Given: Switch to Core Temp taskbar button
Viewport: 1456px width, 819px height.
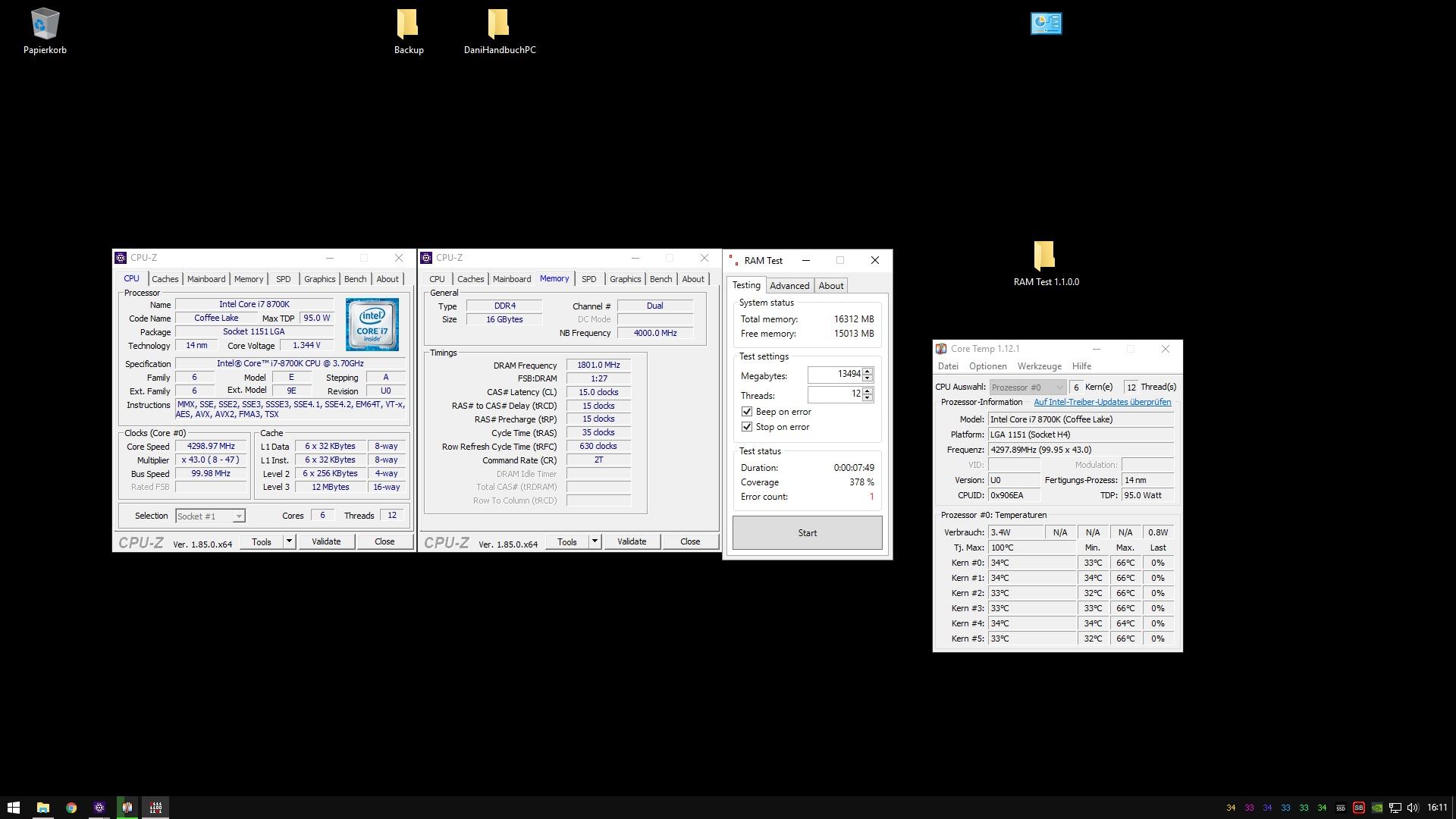Looking at the screenshot, I should click(x=127, y=808).
